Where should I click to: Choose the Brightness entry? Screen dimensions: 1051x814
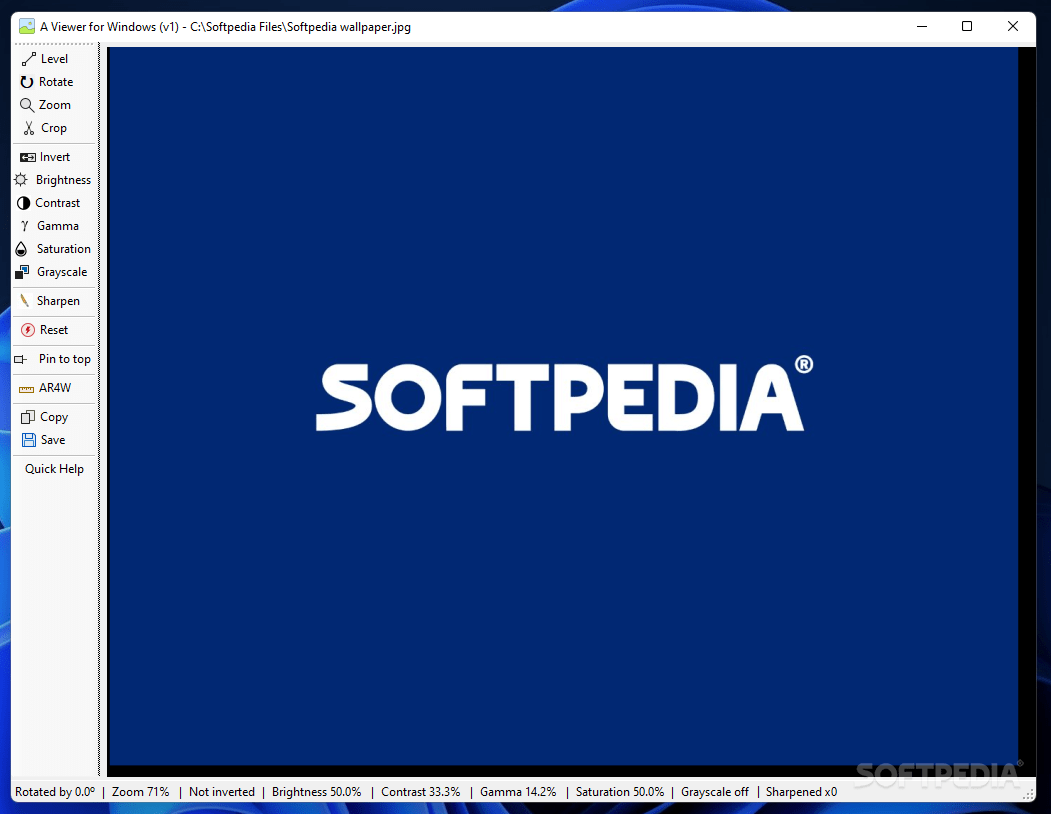[63, 180]
